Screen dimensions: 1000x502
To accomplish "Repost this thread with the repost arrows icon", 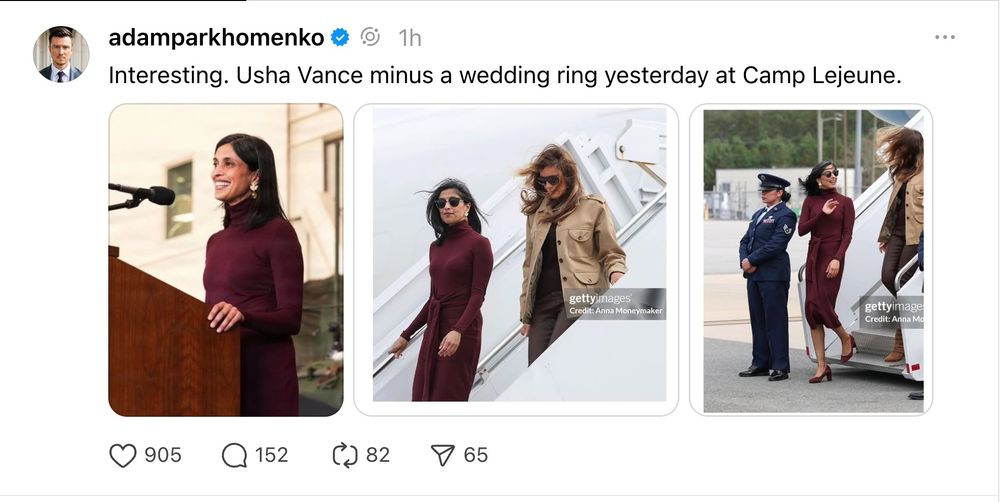I will coord(344,456).
